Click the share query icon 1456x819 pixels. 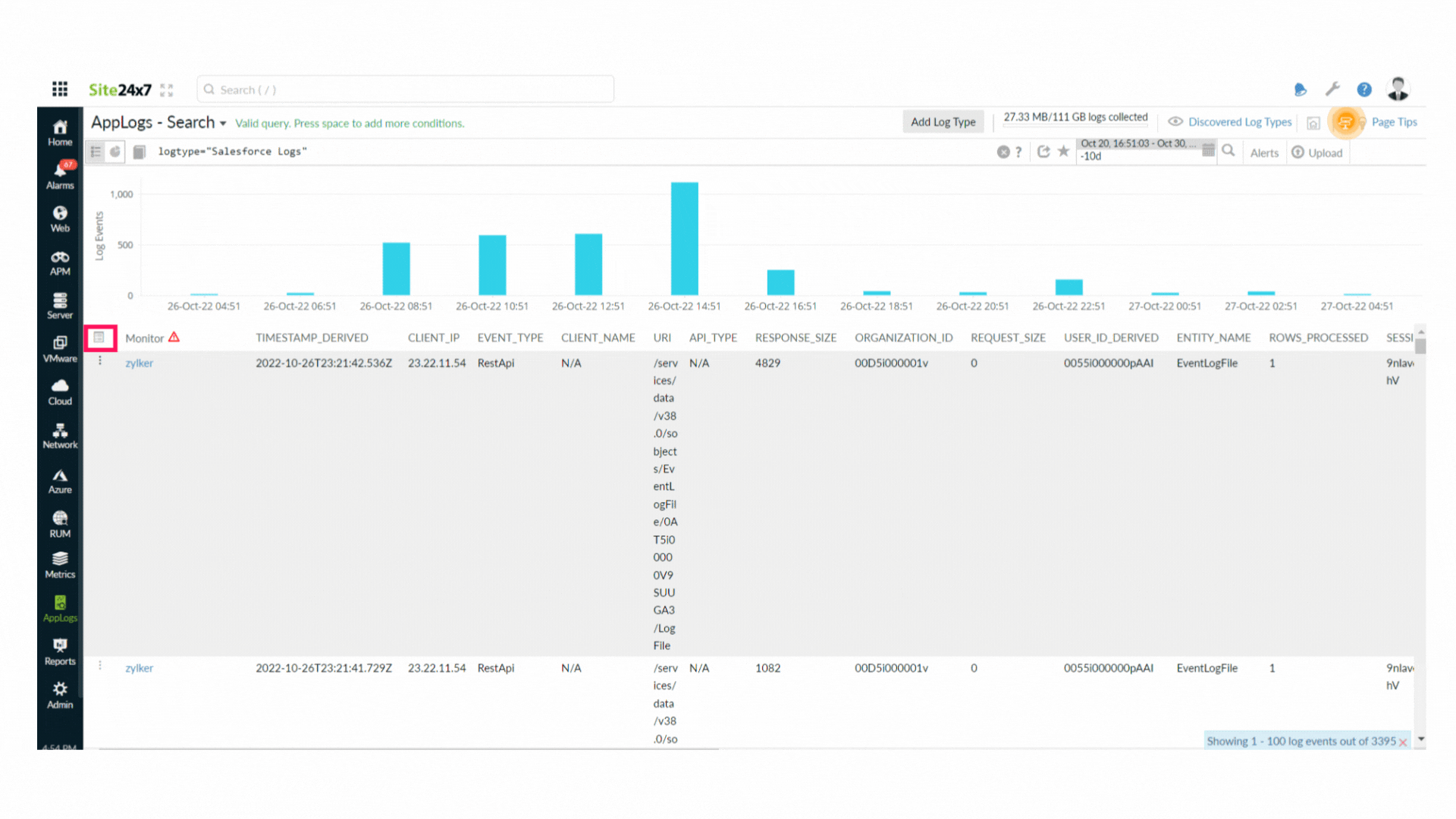(1043, 152)
